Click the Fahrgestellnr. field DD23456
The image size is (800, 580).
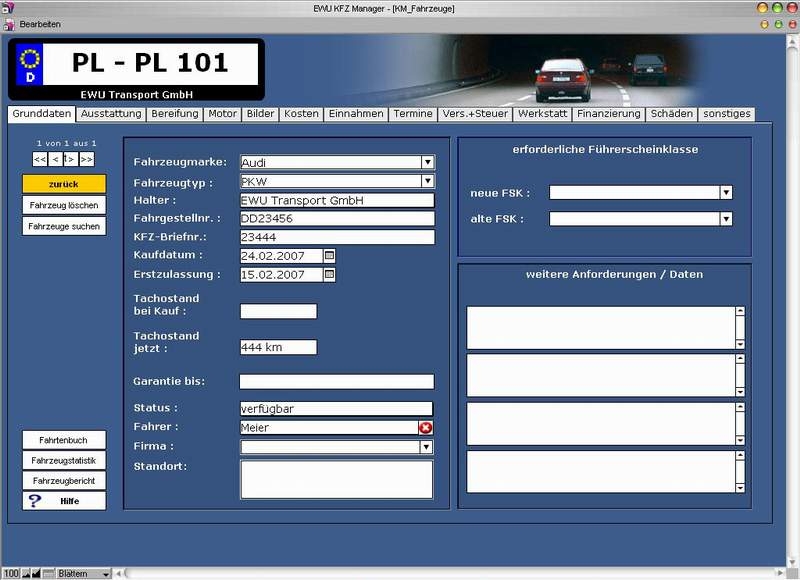coord(337,219)
